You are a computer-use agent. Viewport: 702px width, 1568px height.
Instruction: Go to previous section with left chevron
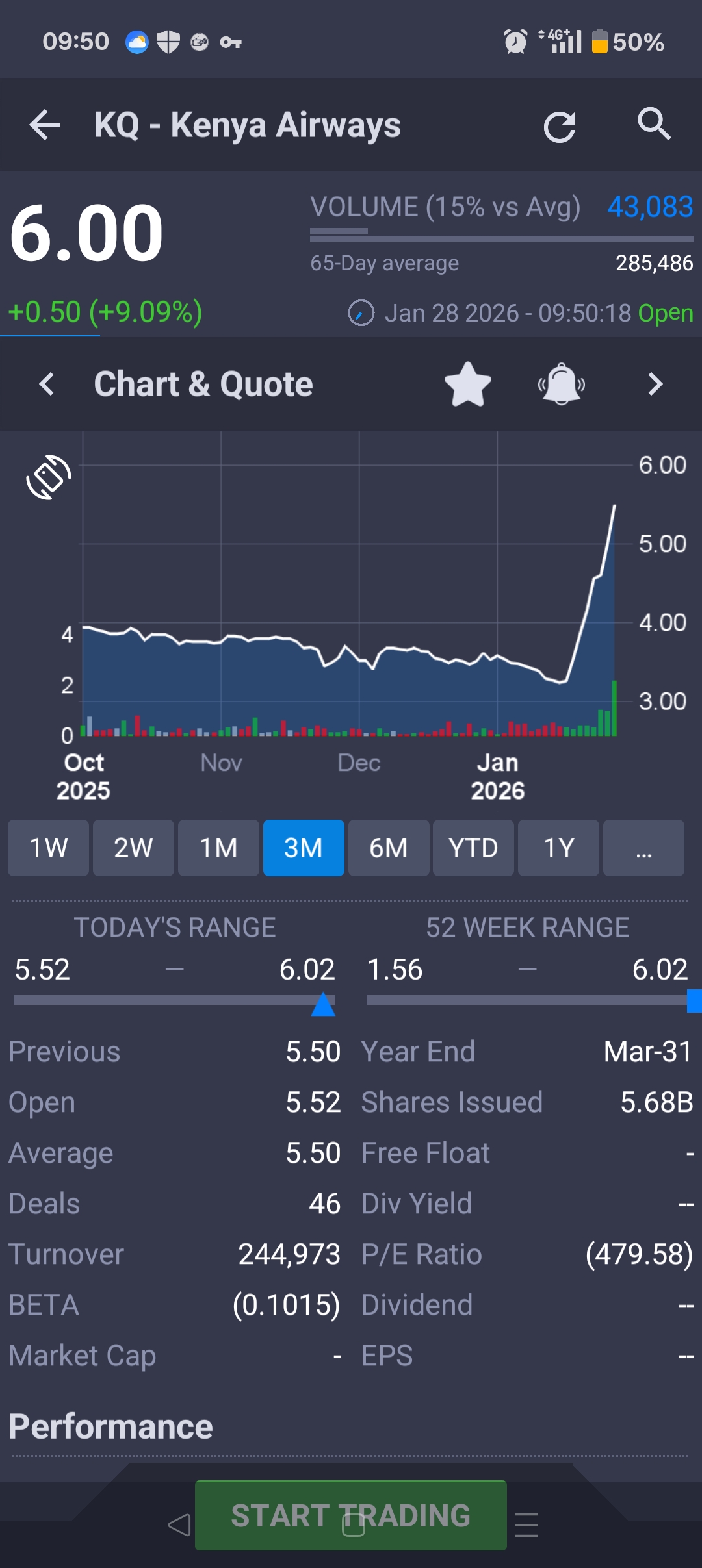[x=47, y=385]
